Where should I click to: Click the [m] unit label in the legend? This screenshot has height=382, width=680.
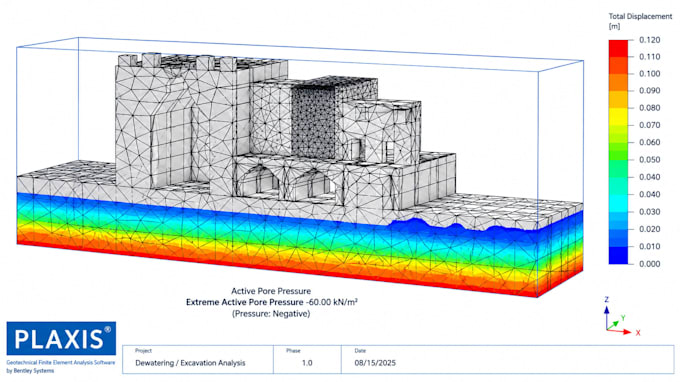(x=614, y=26)
